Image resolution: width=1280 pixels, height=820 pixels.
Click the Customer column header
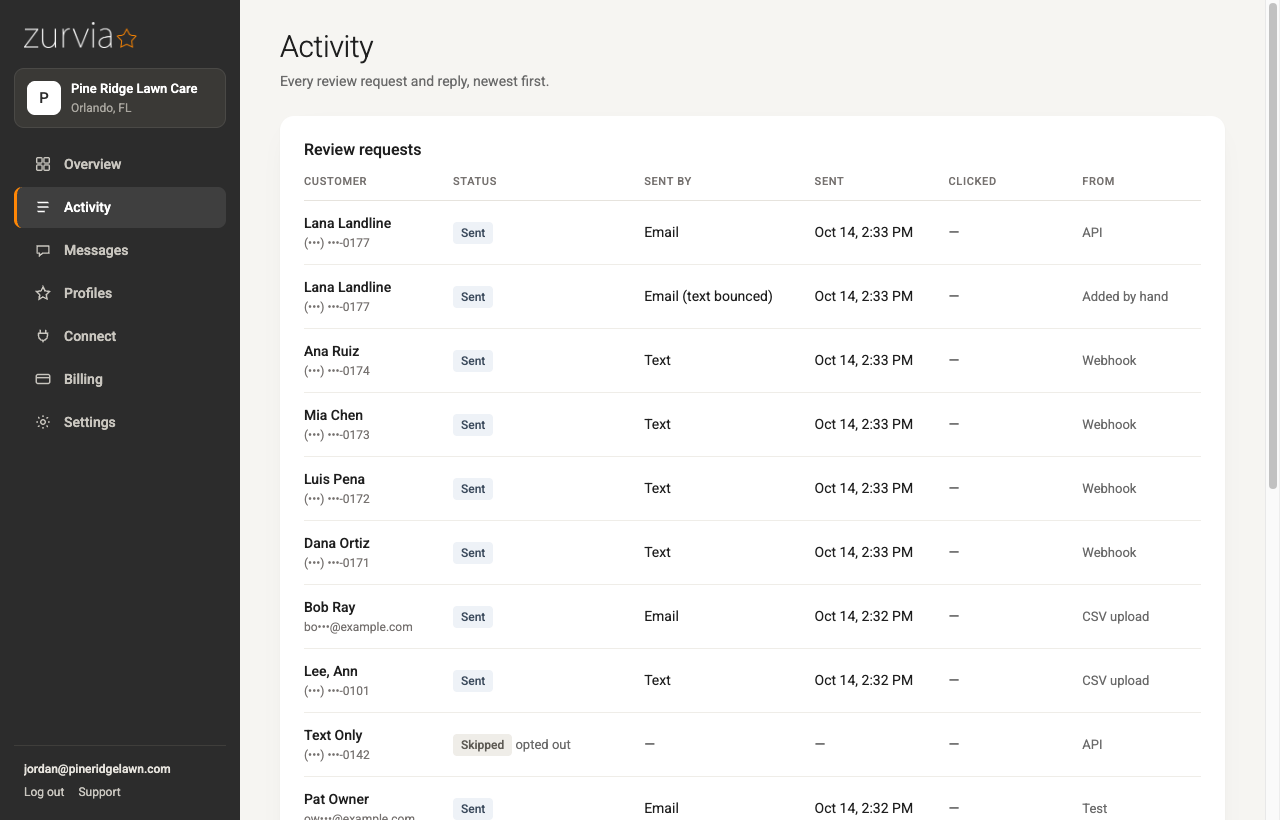tap(335, 181)
